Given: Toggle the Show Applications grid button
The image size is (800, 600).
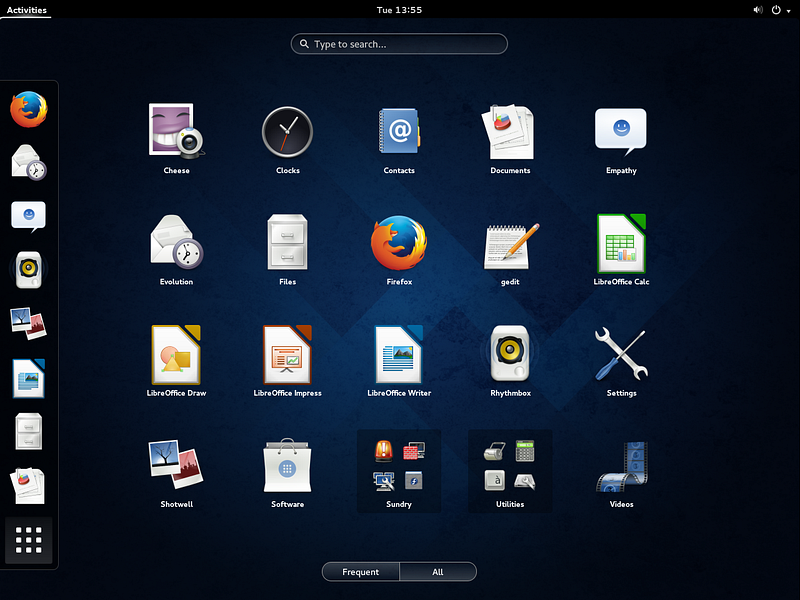Looking at the screenshot, I should (x=29, y=540).
